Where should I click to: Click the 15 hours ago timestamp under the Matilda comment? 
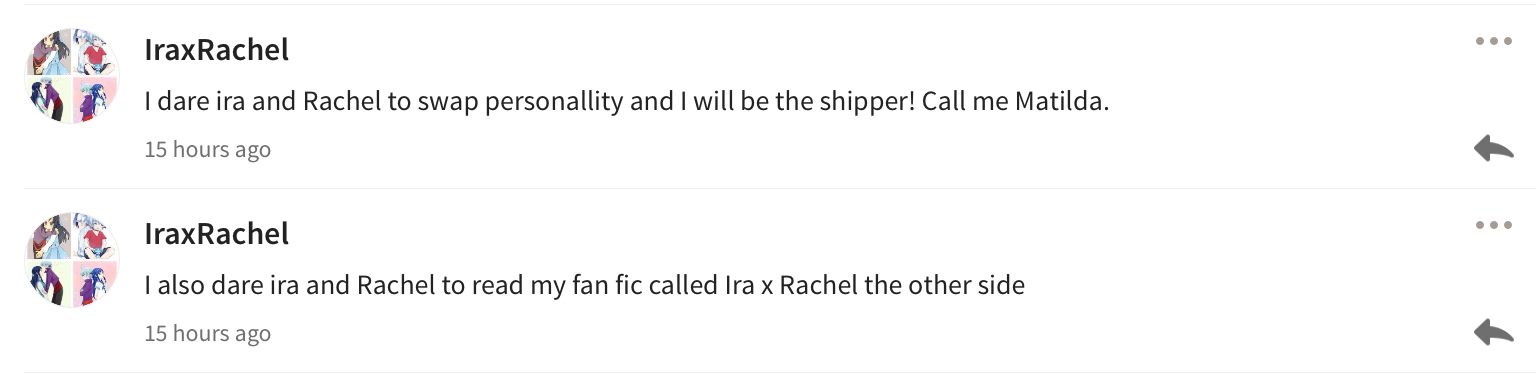coord(207,150)
